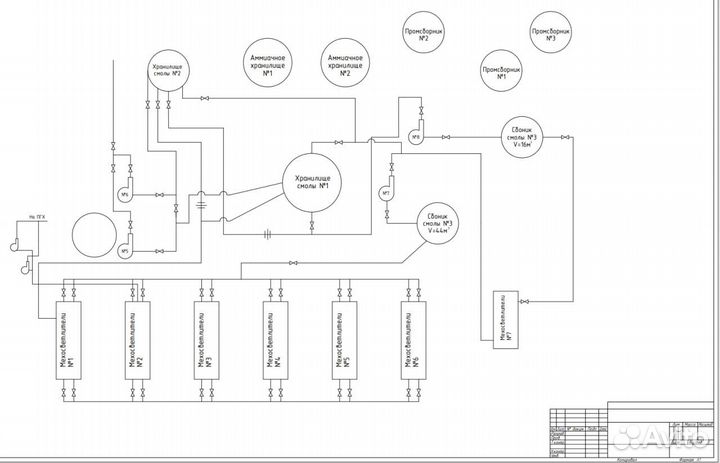
Task: Click the large unlabeled circle at left
Action: click(x=93, y=232)
